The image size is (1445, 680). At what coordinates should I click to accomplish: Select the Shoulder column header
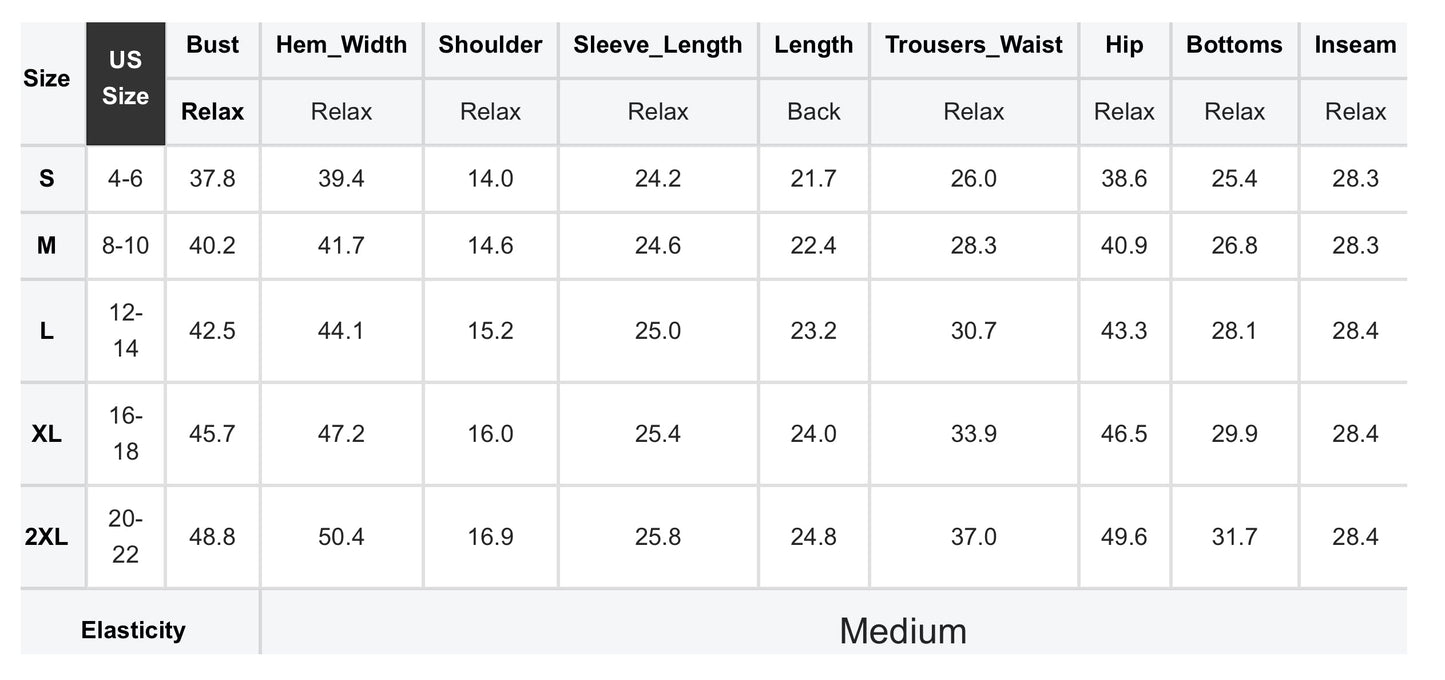pos(490,45)
